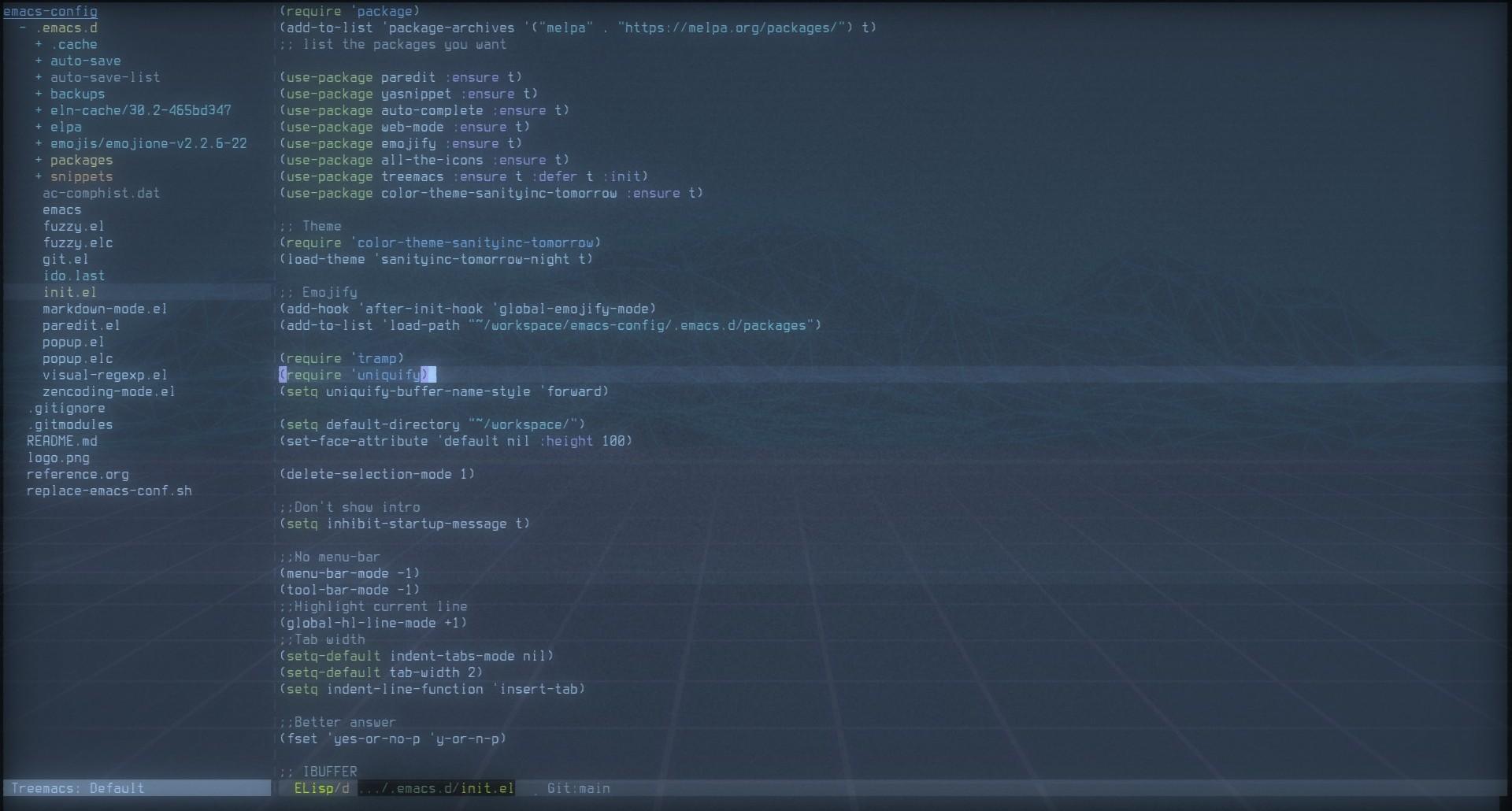Click the highlighted (require 'uniquify) line
1512x811 pixels.
click(358, 375)
